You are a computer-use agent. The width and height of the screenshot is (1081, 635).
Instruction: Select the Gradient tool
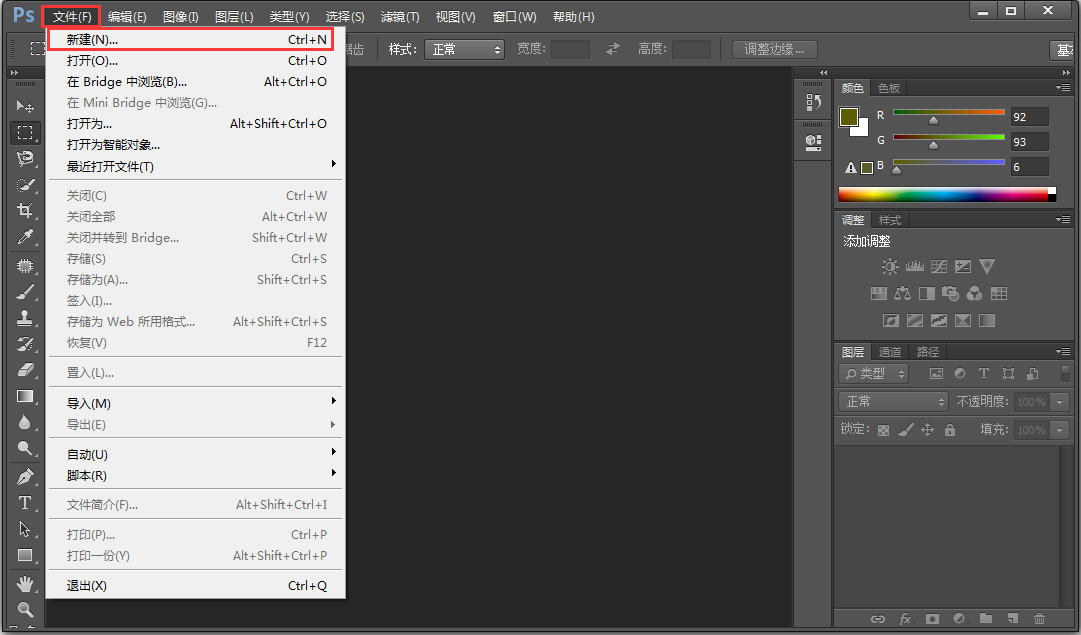(25, 396)
